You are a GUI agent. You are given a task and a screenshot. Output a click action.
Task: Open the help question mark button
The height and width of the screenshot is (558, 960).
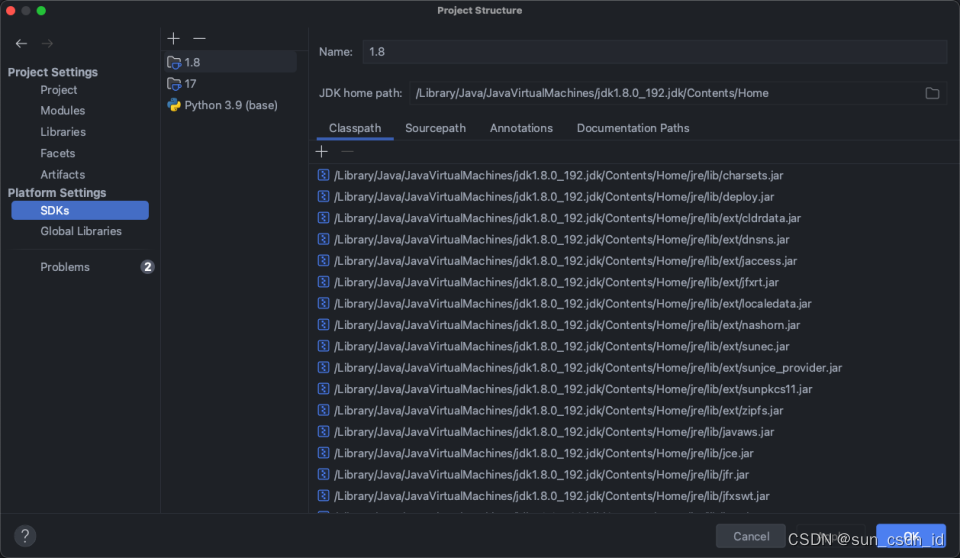[x=25, y=536]
